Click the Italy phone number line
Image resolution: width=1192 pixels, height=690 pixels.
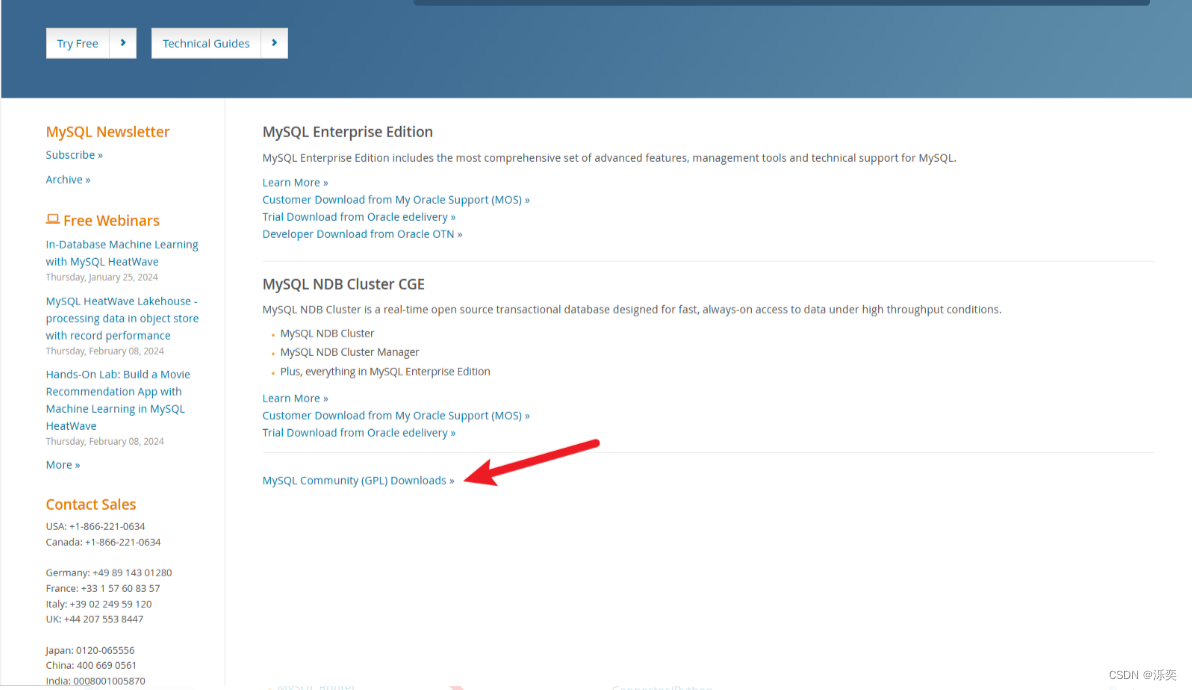99,605
